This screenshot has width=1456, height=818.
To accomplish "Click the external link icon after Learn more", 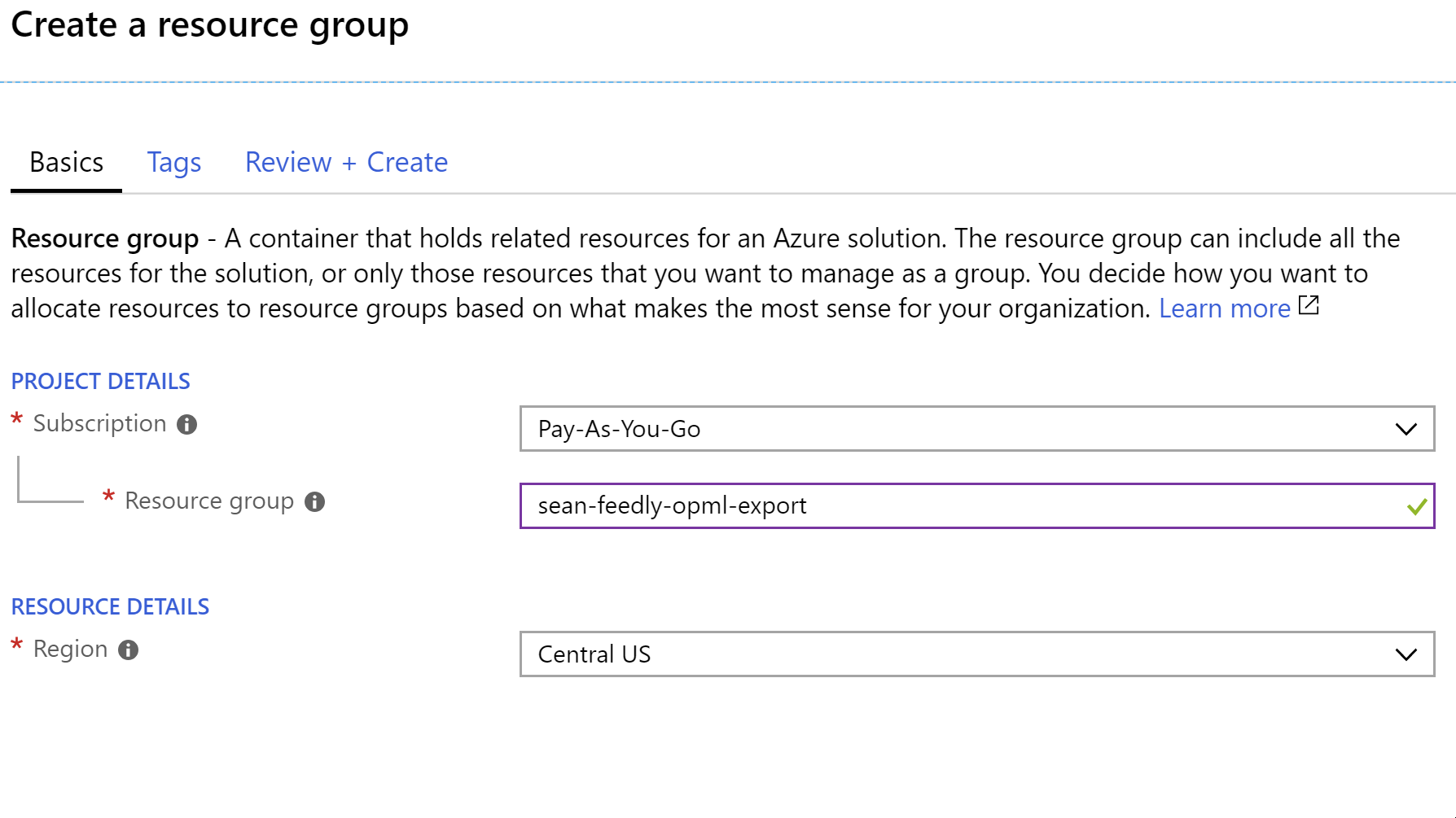I will pyautogui.click(x=1309, y=307).
